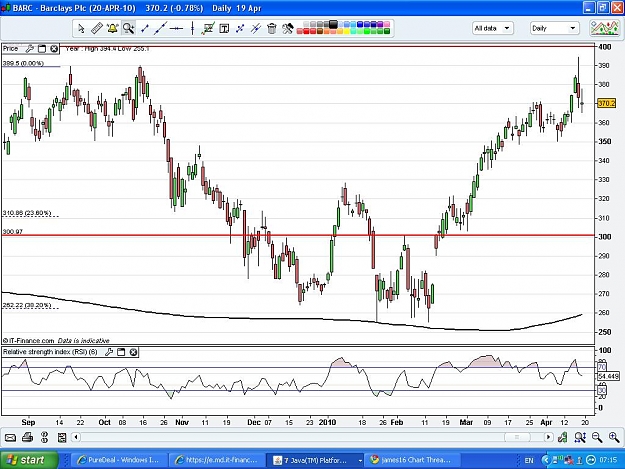
Task: Pick the purple color swatch
Action: [x=380, y=24]
